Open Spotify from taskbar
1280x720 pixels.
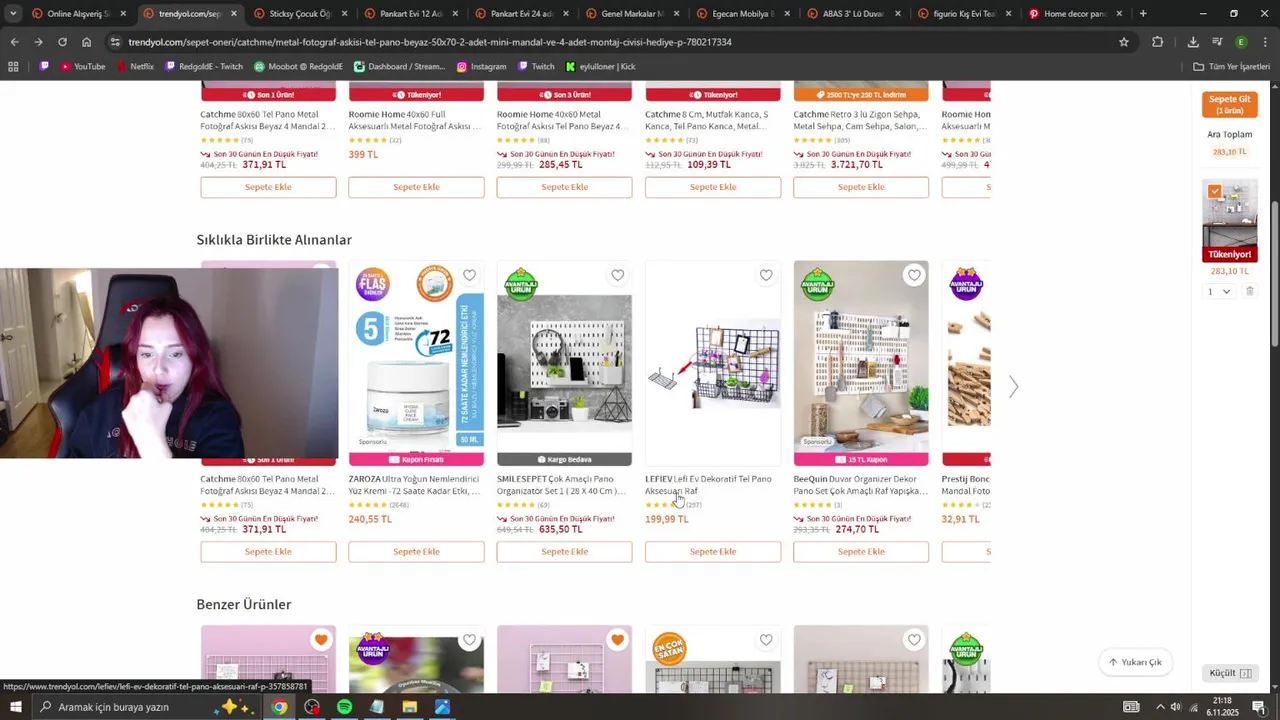344,707
